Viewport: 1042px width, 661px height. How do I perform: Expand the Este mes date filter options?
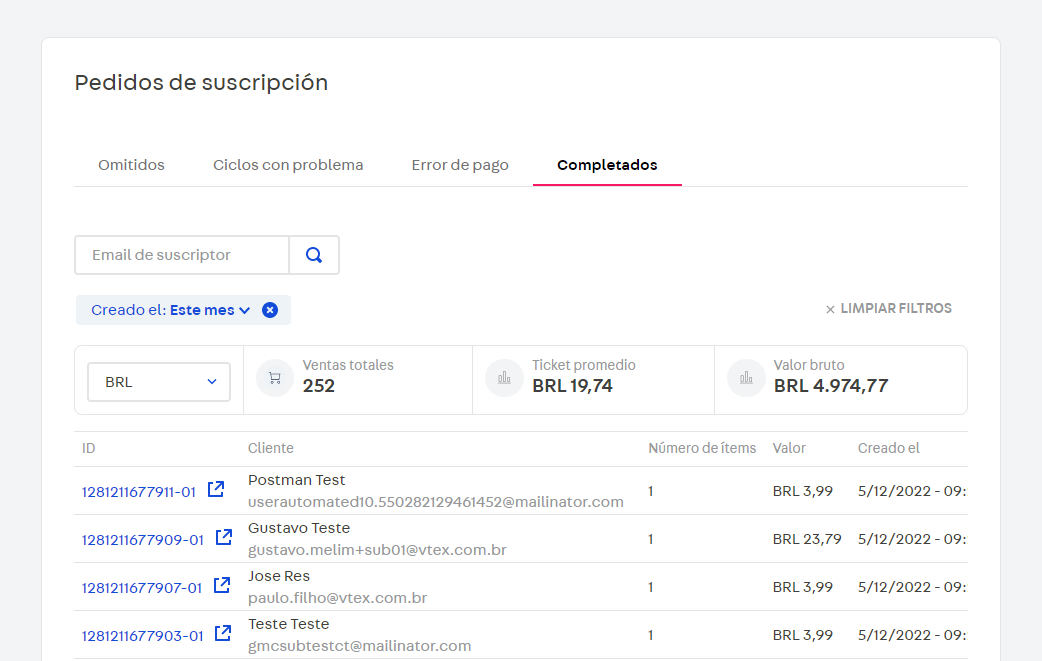[245, 310]
